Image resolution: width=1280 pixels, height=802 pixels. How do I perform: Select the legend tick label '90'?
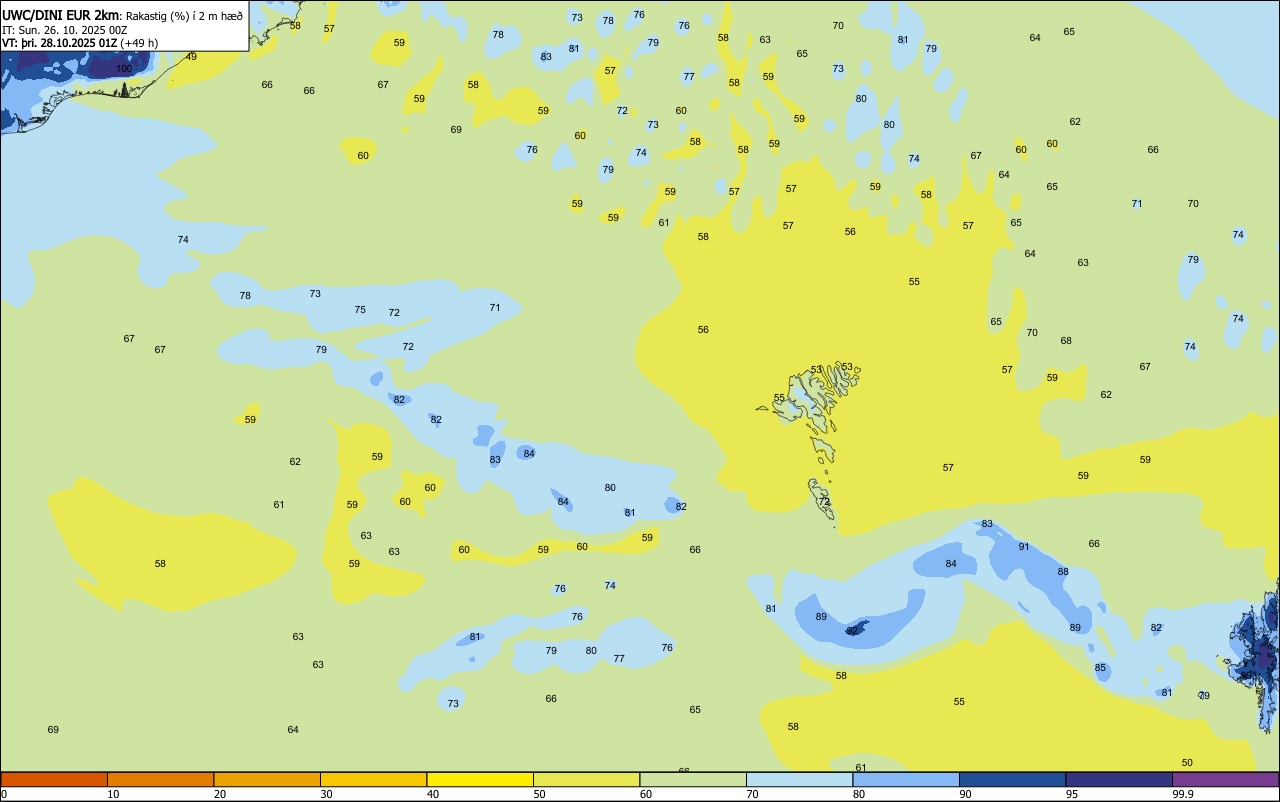pyautogui.click(x=966, y=794)
